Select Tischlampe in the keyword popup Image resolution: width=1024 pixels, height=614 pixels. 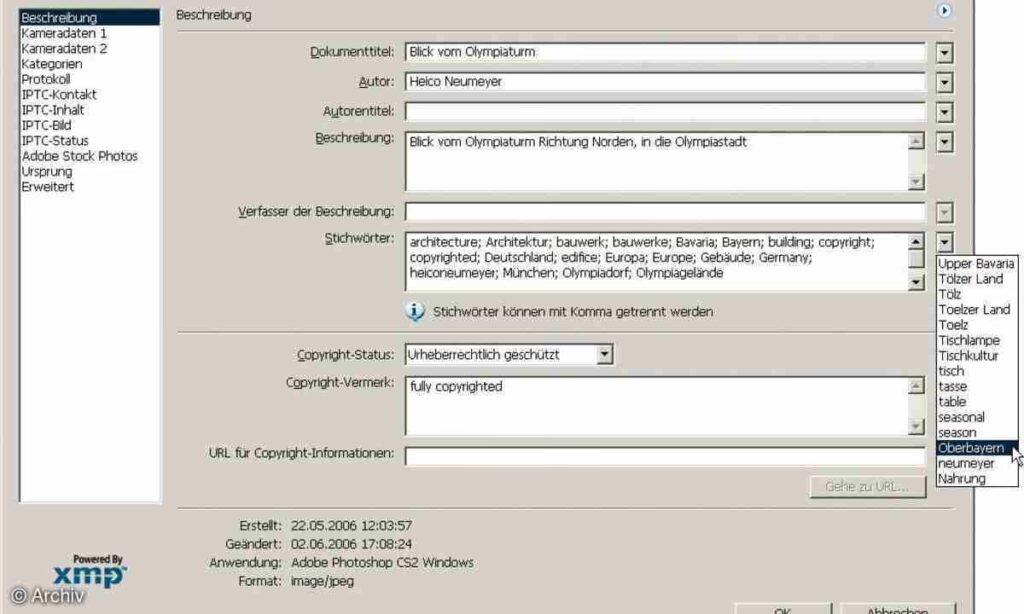968,340
